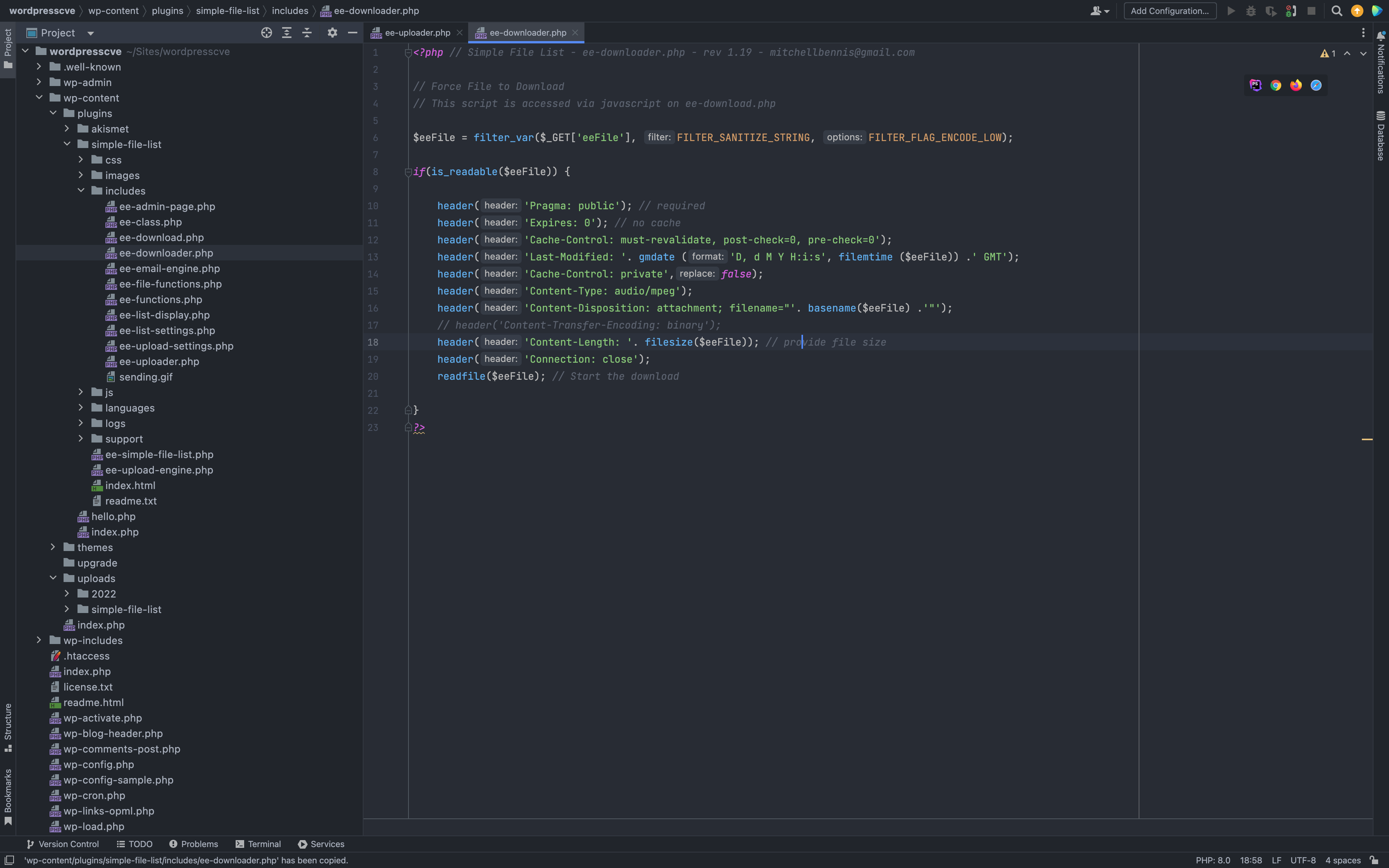Toggle the Structure tool window
The width and height of the screenshot is (1389, 868).
tap(8, 726)
